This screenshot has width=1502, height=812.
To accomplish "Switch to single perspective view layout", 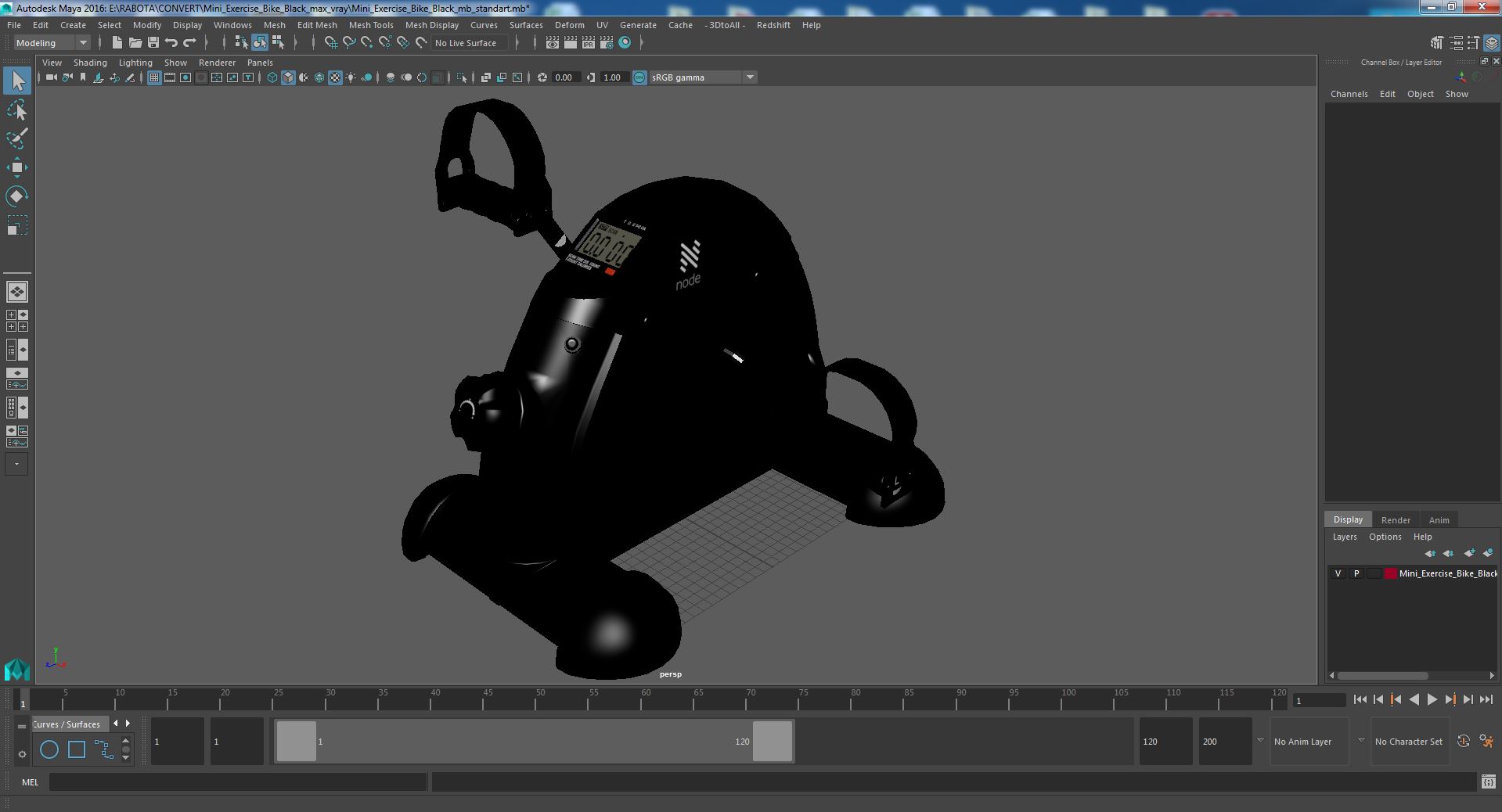I will tap(17, 292).
